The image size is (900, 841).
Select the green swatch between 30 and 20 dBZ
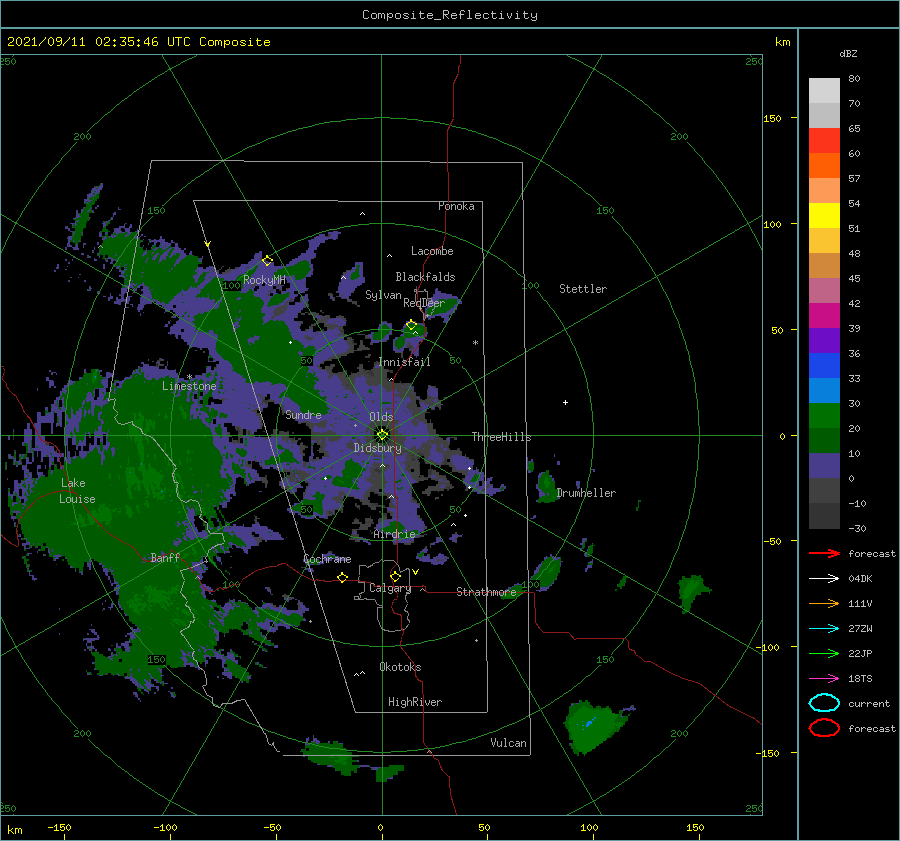click(x=824, y=416)
